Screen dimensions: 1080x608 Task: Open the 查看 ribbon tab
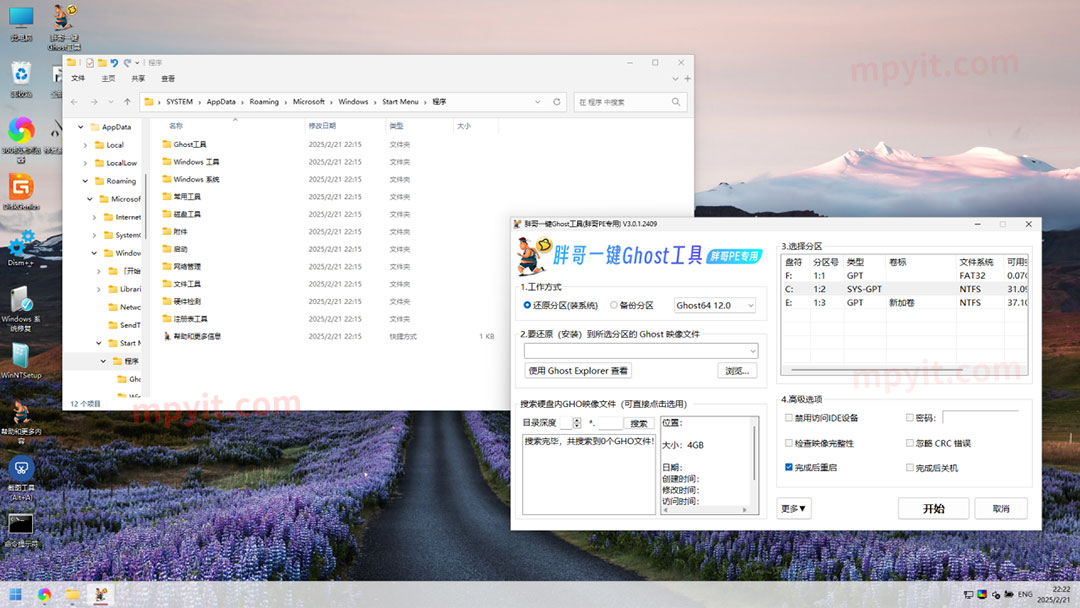coord(168,78)
